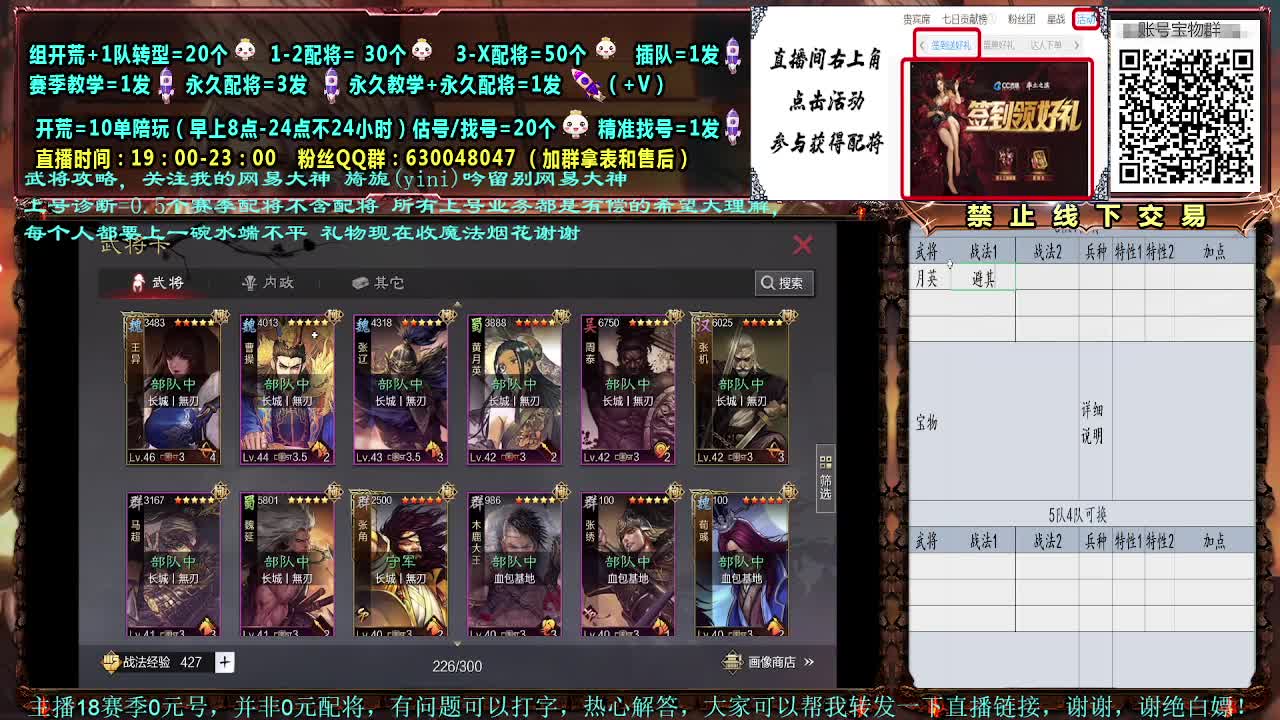This screenshot has height=720, width=1280.
Task: Select the 周泰 hero card
Action: [x=628, y=389]
